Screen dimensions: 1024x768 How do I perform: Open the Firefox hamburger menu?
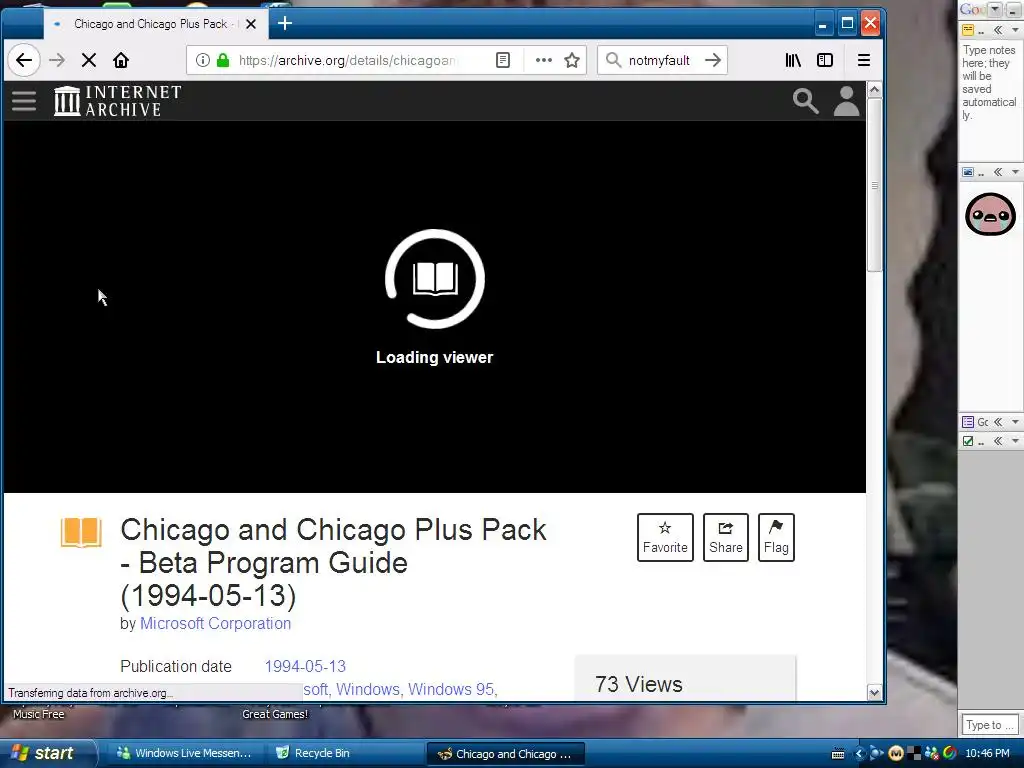pyautogui.click(x=863, y=60)
